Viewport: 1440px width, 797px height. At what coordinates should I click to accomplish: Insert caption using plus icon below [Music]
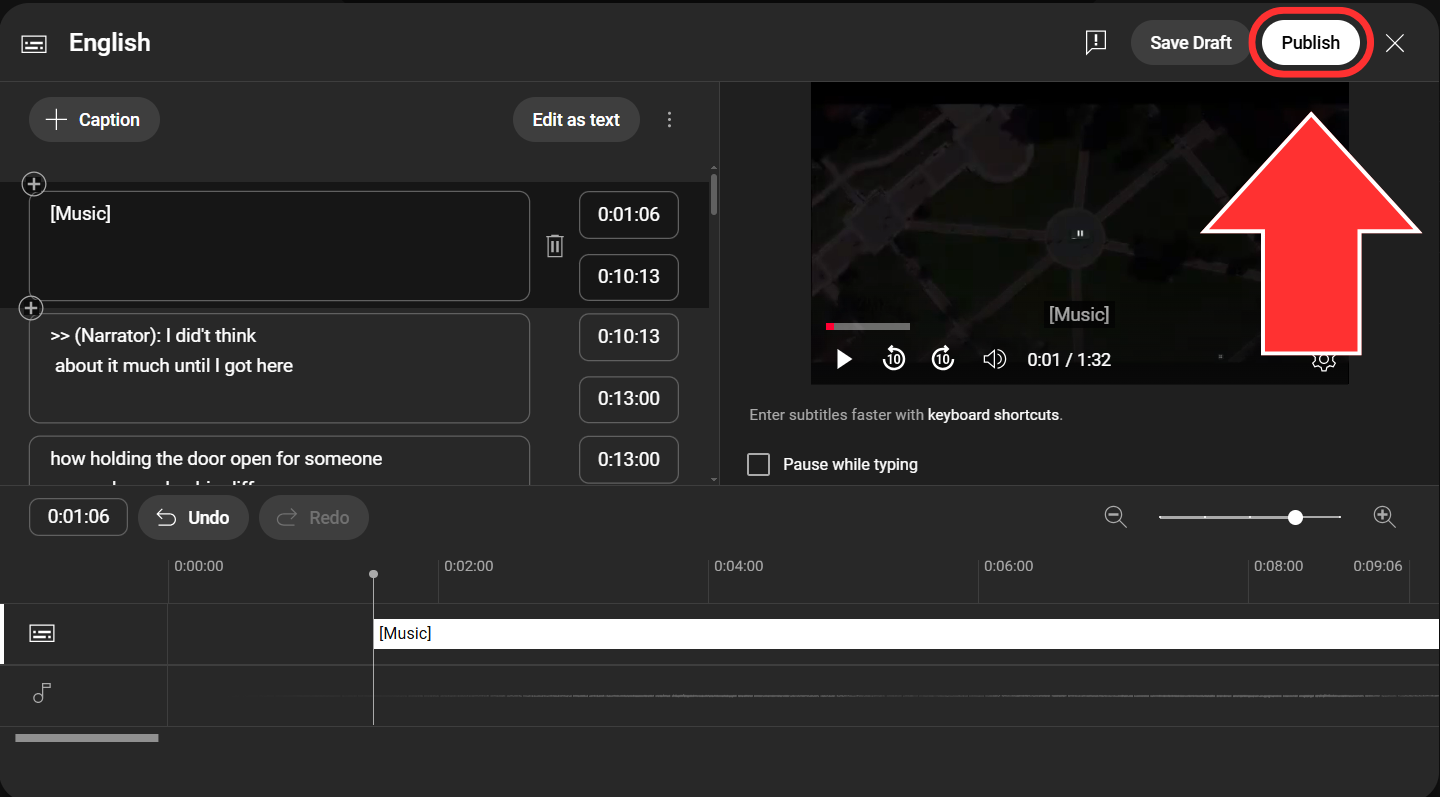[32, 308]
